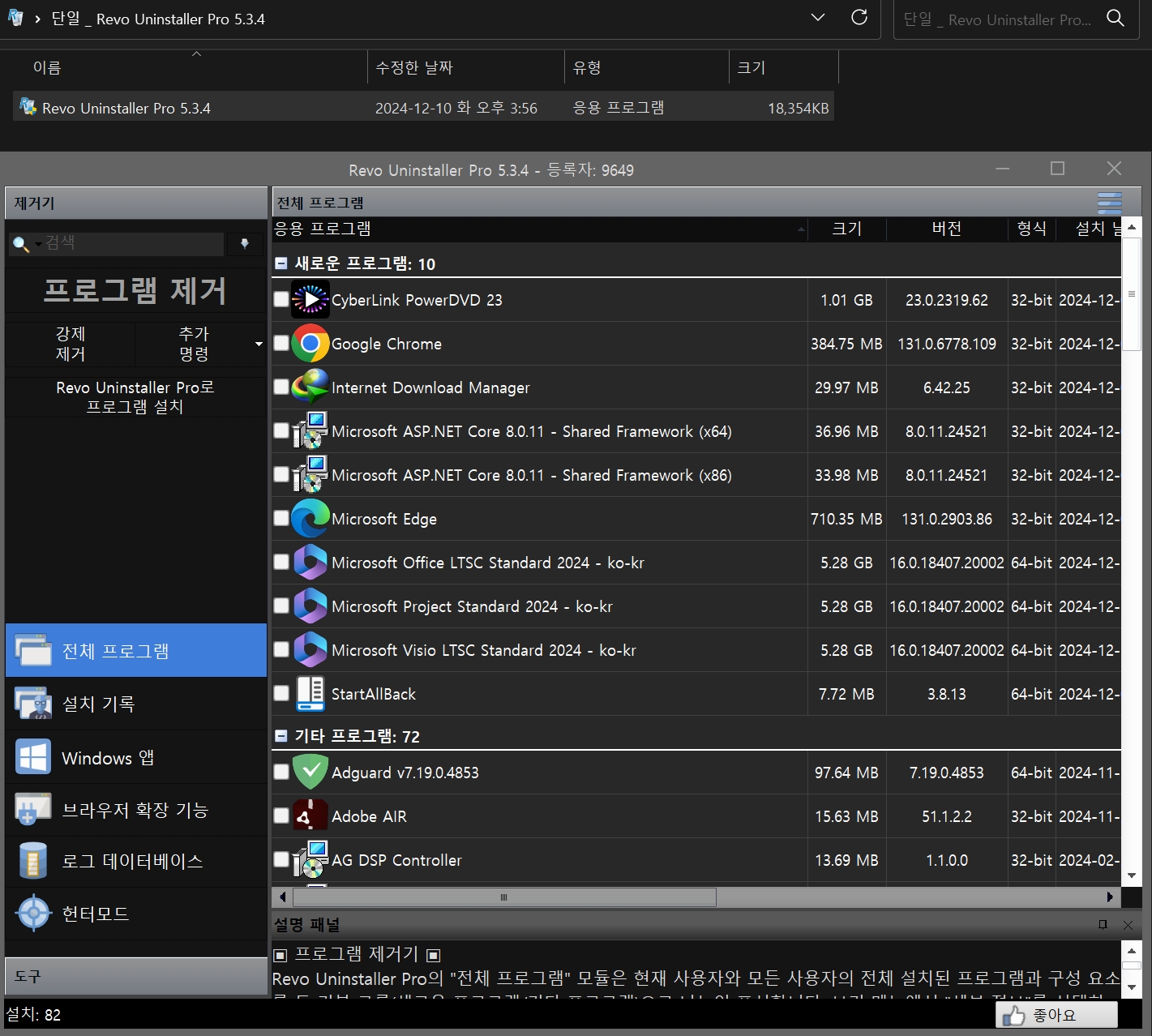Expand the explorer address history chevron
The height and width of the screenshot is (1036, 1152).
pyautogui.click(x=818, y=17)
